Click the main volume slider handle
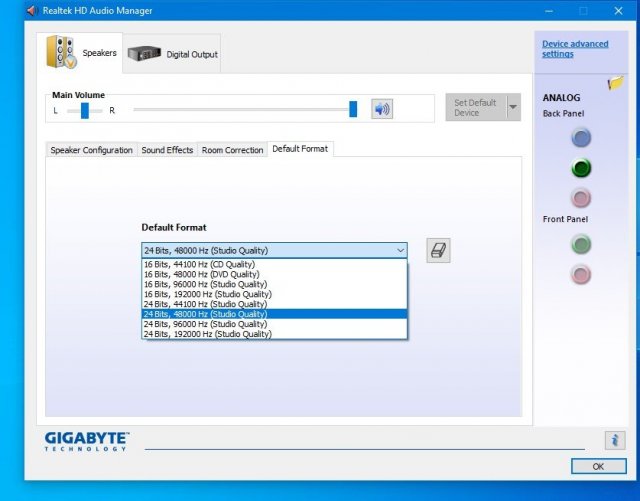Image resolution: width=640 pixels, height=501 pixels. coord(353,109)
